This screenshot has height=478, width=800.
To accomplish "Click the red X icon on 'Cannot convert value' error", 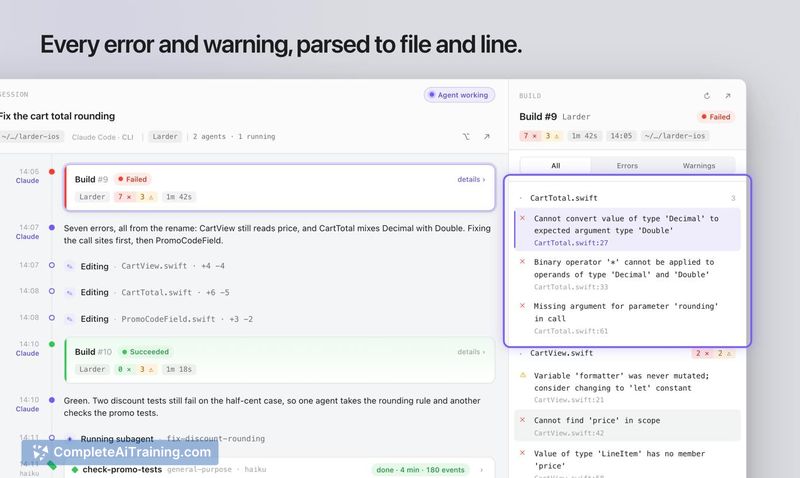I will 522,218.
